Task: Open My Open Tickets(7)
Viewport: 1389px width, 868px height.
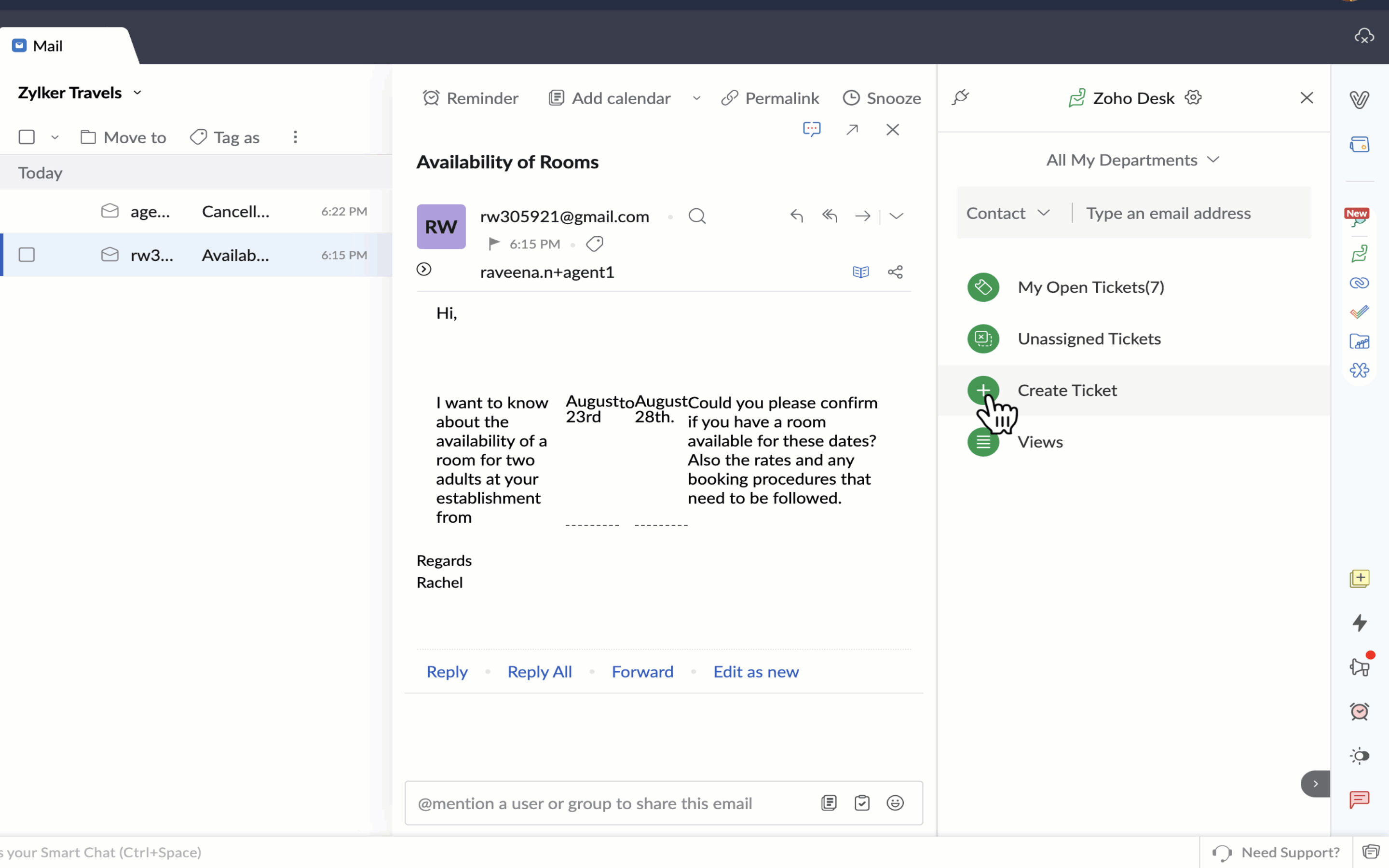Action: 1090,287
